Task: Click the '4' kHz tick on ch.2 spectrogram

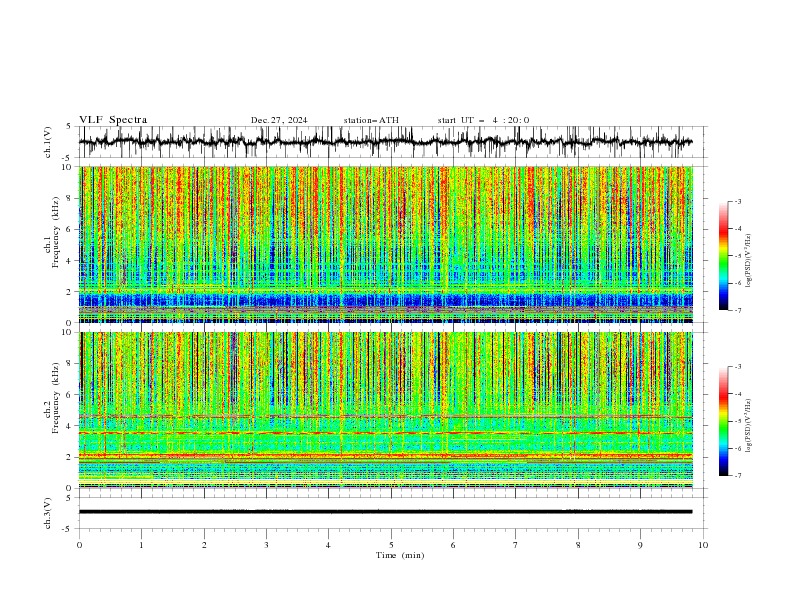Action: tap(71, 426)
